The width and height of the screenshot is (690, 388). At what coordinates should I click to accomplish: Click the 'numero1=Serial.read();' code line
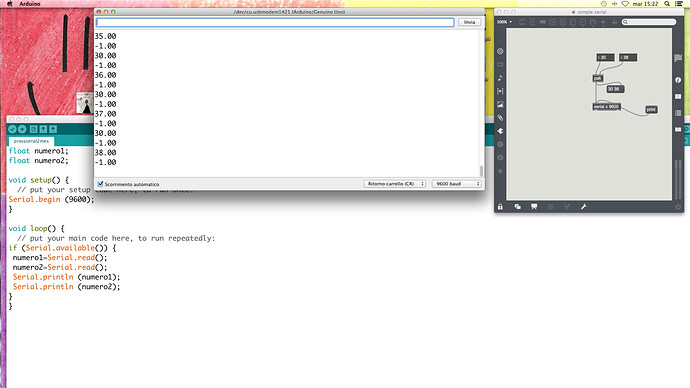[60, 257]
